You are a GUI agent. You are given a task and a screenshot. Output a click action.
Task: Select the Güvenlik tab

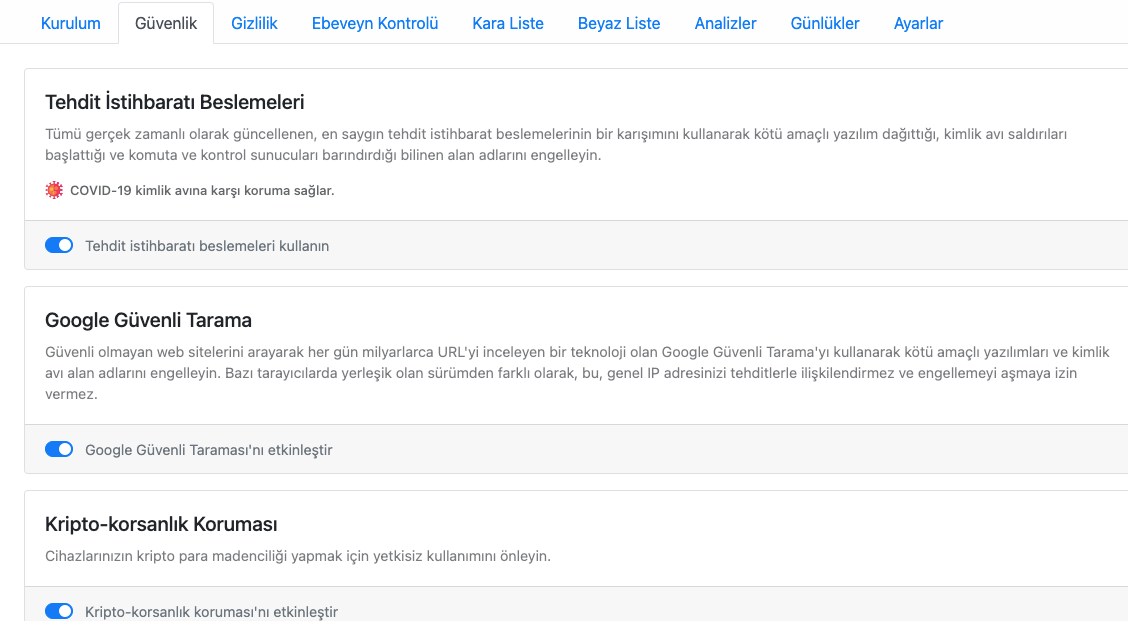coord(166,23)
